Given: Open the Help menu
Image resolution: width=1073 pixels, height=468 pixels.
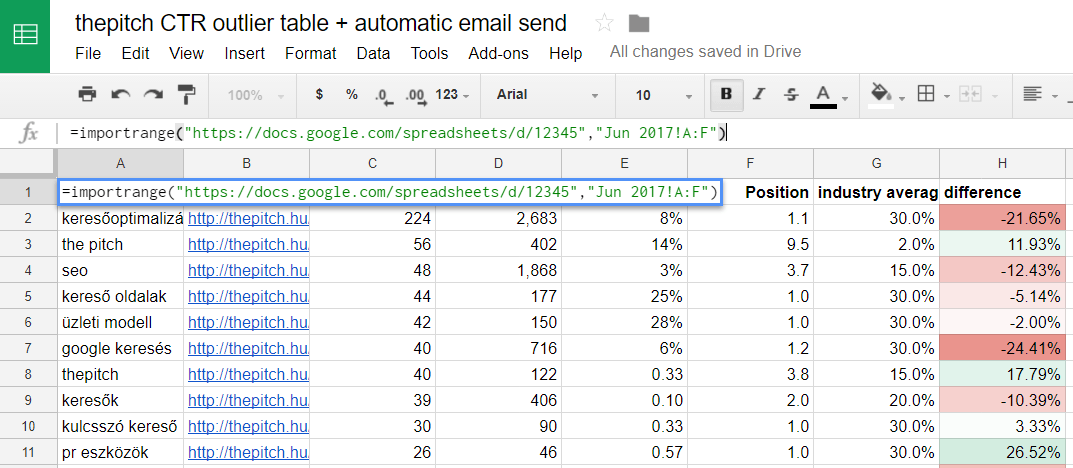Looking at the screenshot, I should 566,53.
